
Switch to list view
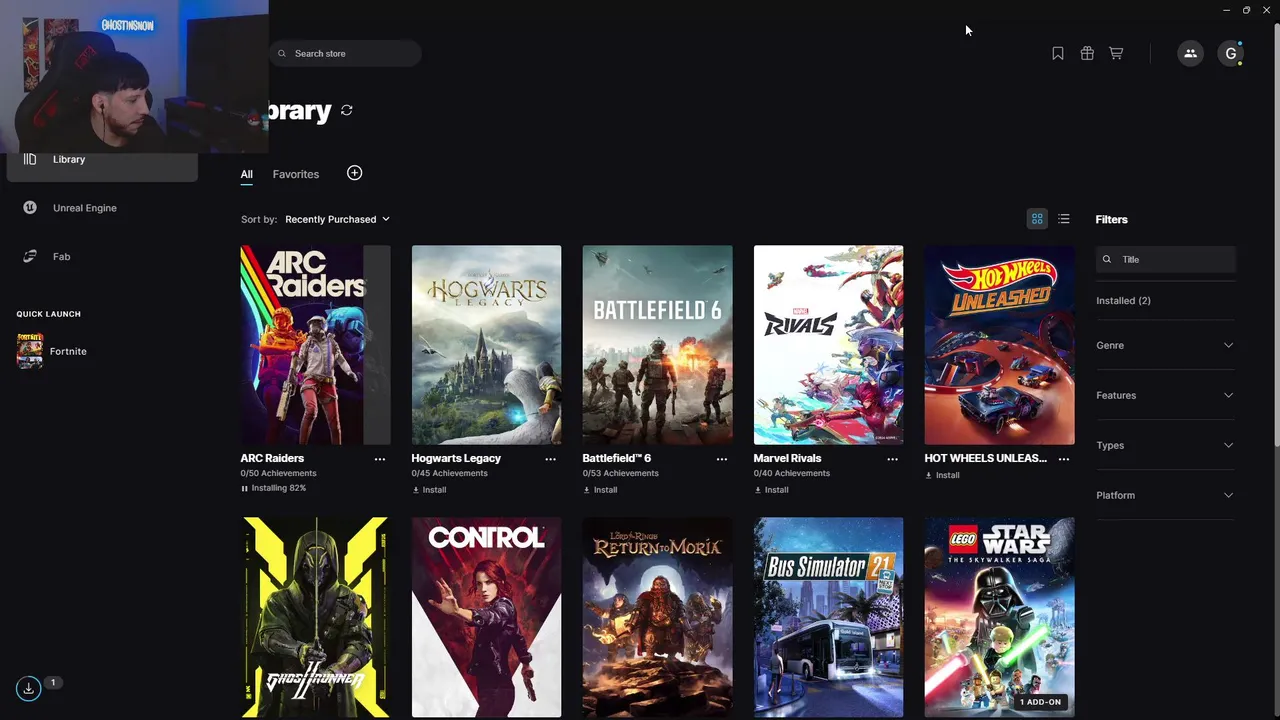[1064, 219]
